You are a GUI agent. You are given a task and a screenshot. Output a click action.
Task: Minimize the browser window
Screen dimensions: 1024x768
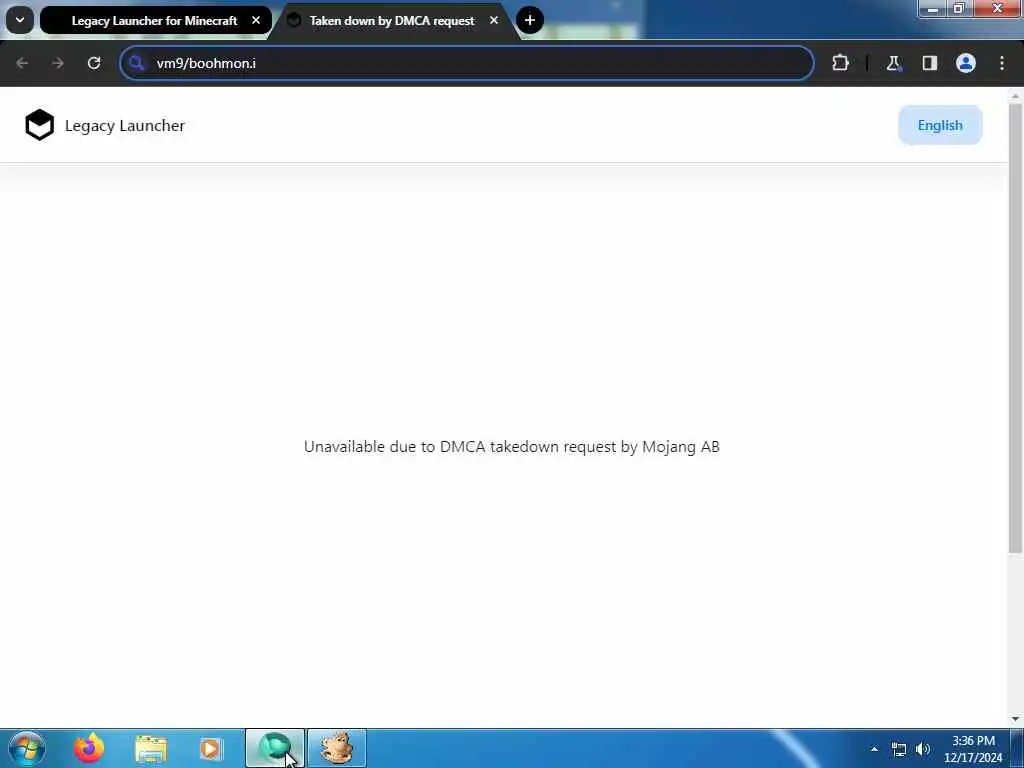point(933,8)
